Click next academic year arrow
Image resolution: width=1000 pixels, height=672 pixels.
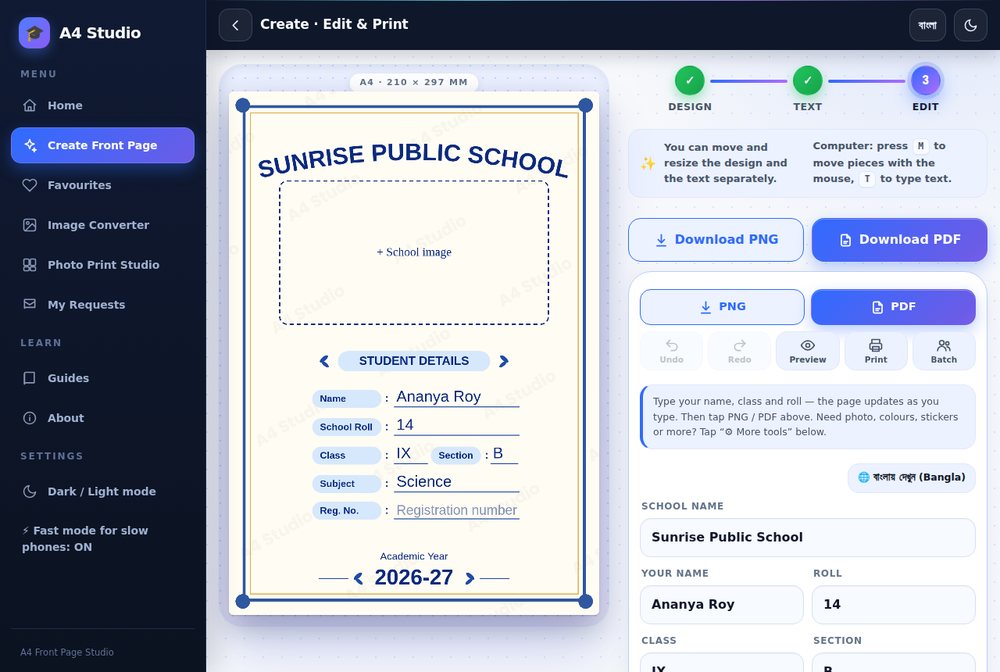[x=470, y=578]
